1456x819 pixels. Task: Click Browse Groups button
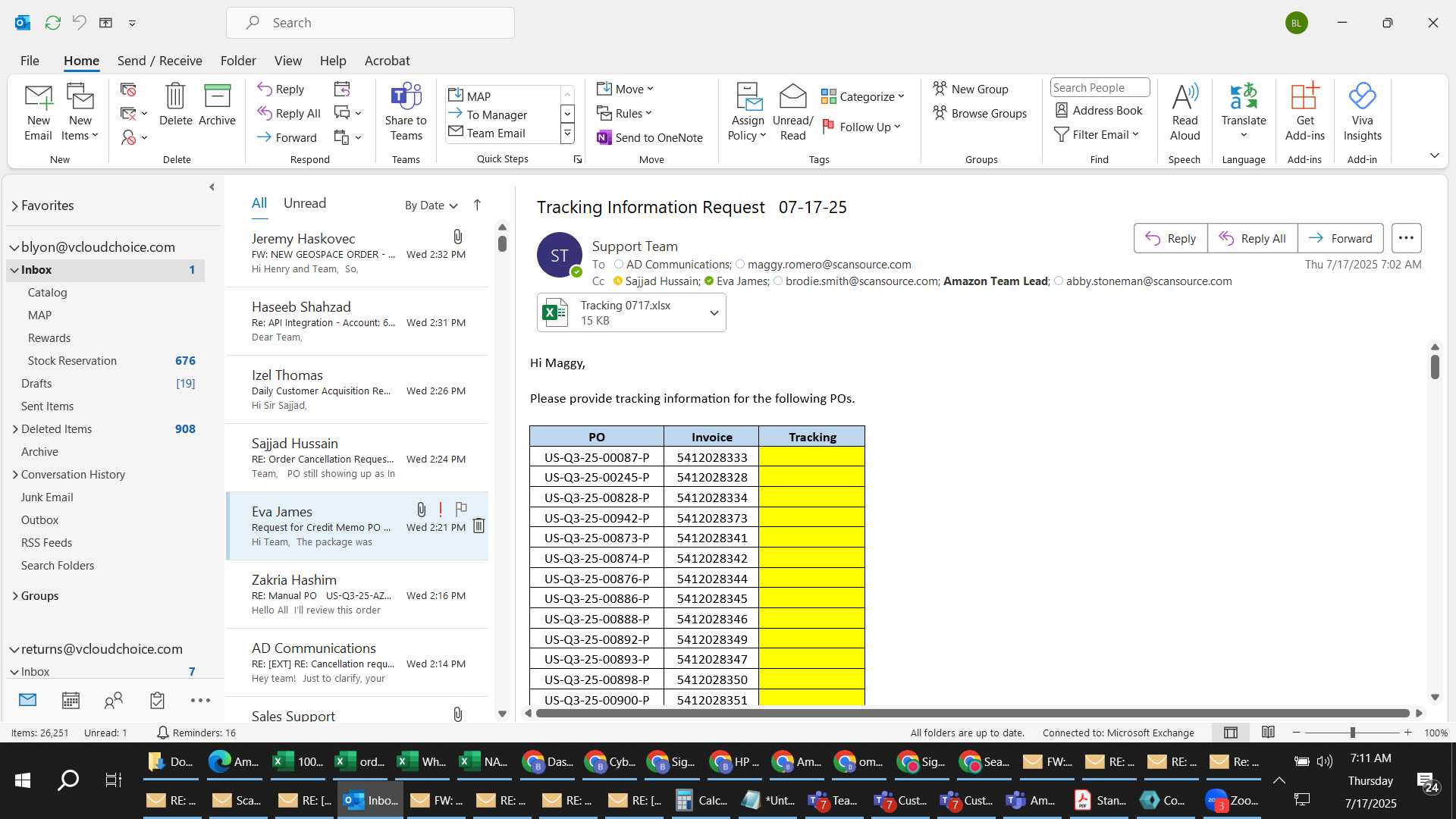pos(980,113)
